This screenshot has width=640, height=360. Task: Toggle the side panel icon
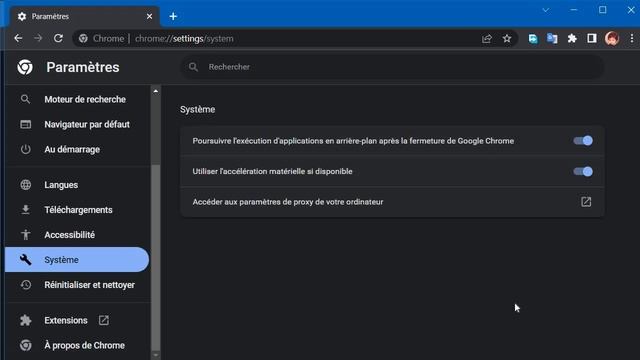591,38
